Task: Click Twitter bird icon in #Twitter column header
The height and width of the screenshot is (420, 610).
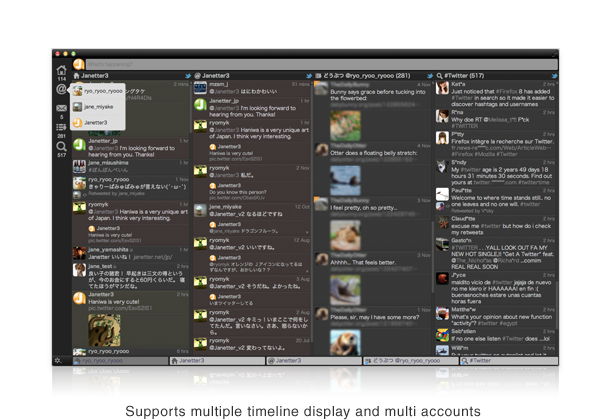Action: [x=554, y=76]
